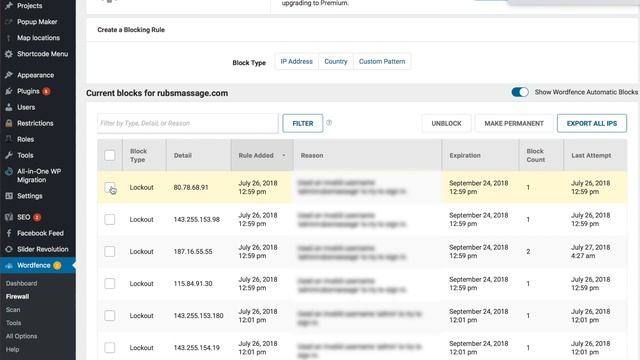Click the Popup Maker sidebar icon
Viewport: 640px width, 360px height.
coord(9,22)
